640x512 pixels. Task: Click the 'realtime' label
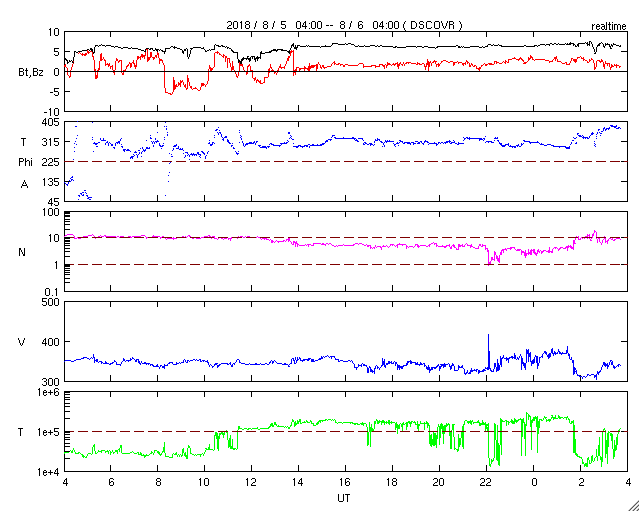609,27
